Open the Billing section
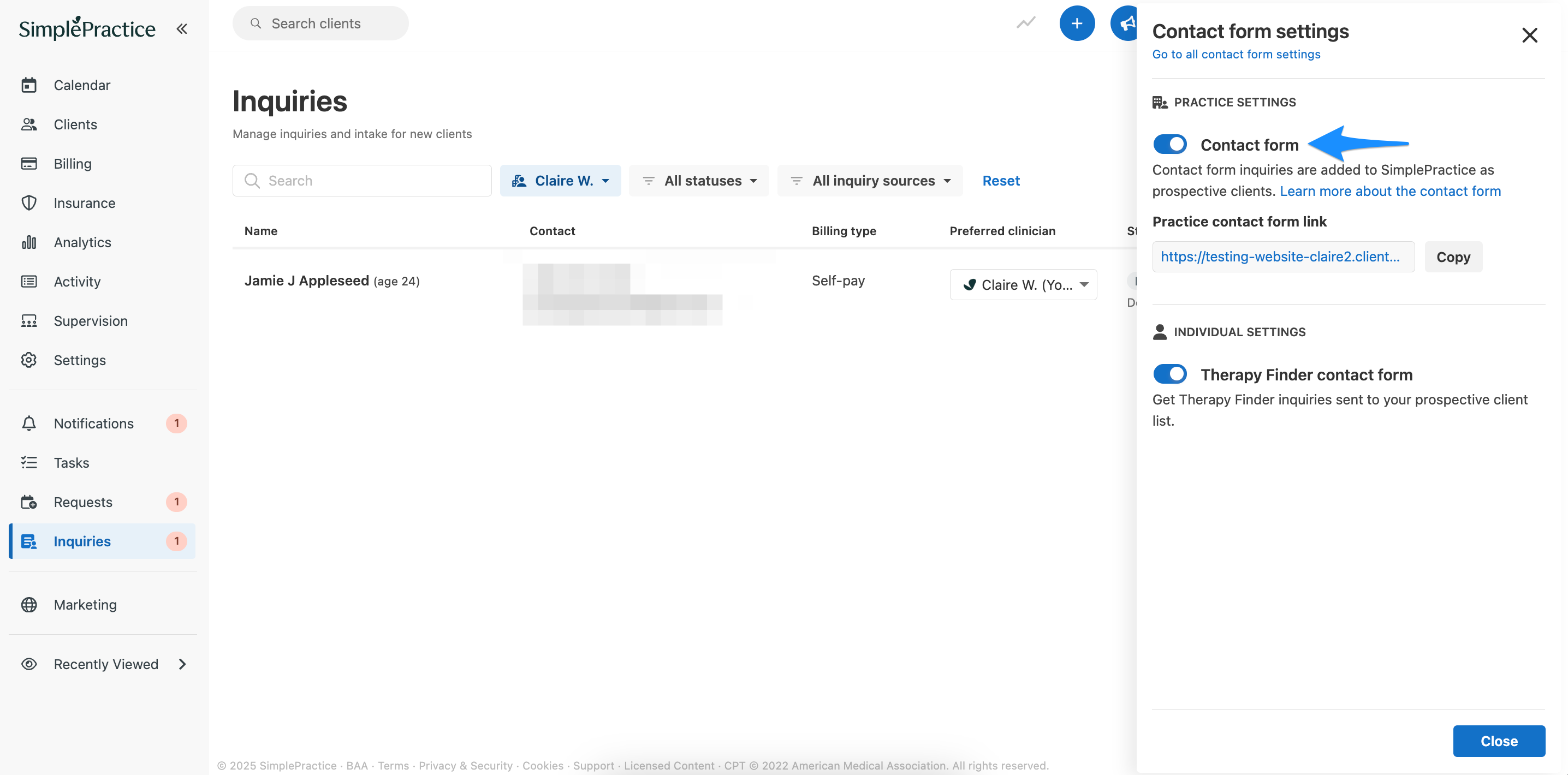Image resolution: width=1568 pixels, height=775 pixels. pyautogui.click(x=73, y=164)
